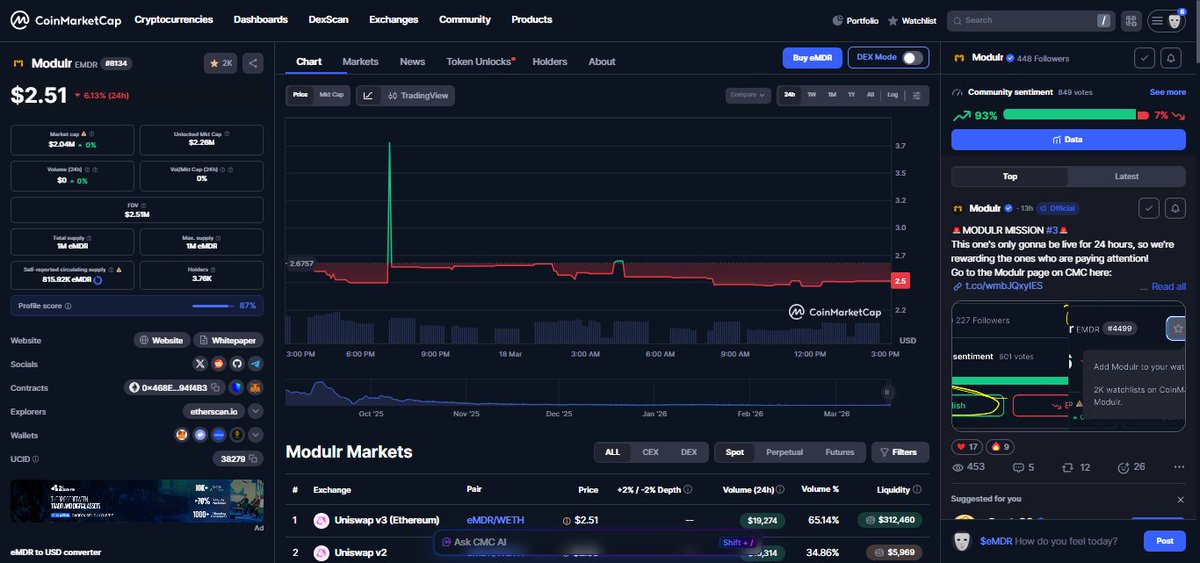
Task: Open Watchlist from top bar
Action: coord(913,20)
